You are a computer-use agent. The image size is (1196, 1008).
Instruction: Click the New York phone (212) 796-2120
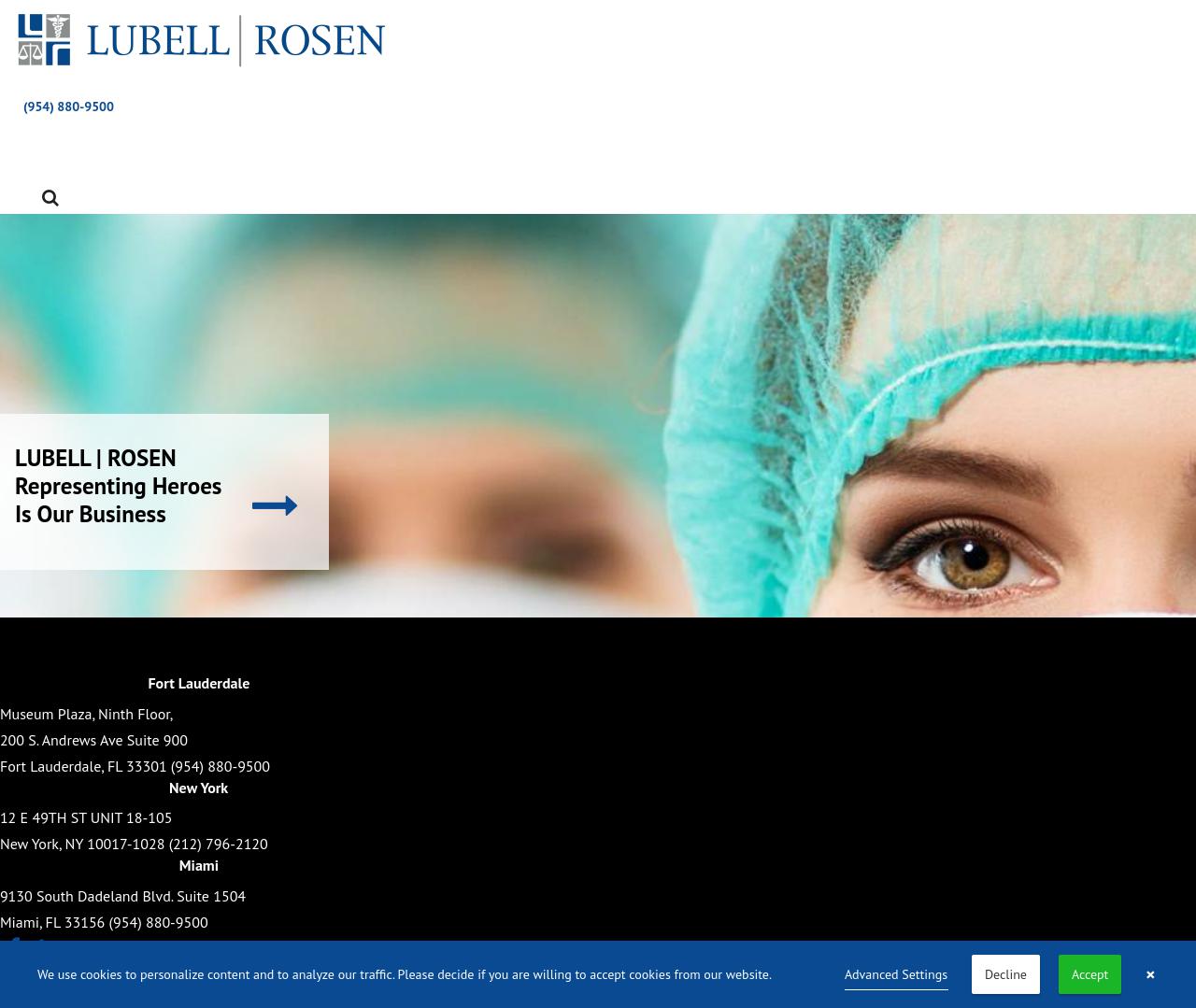pyautogui.click(x=218, y=844)
